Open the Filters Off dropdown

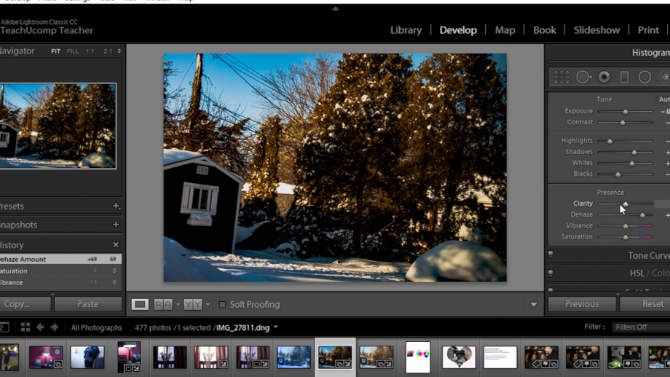641,327
